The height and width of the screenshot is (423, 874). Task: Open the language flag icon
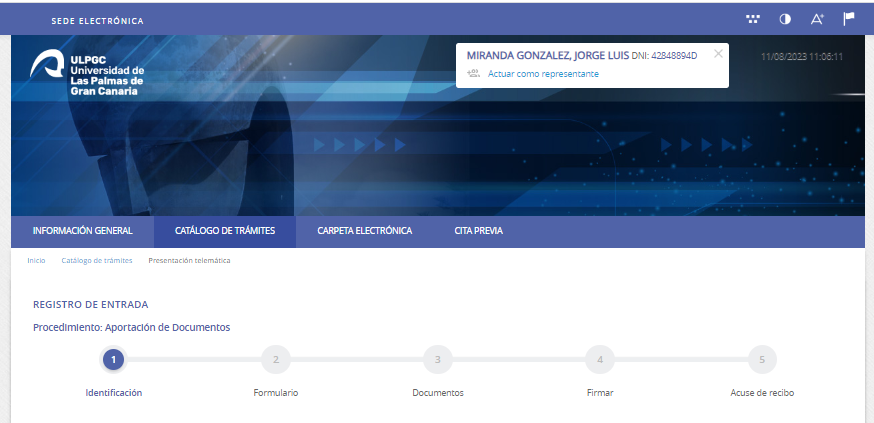[x=849, y=20]
